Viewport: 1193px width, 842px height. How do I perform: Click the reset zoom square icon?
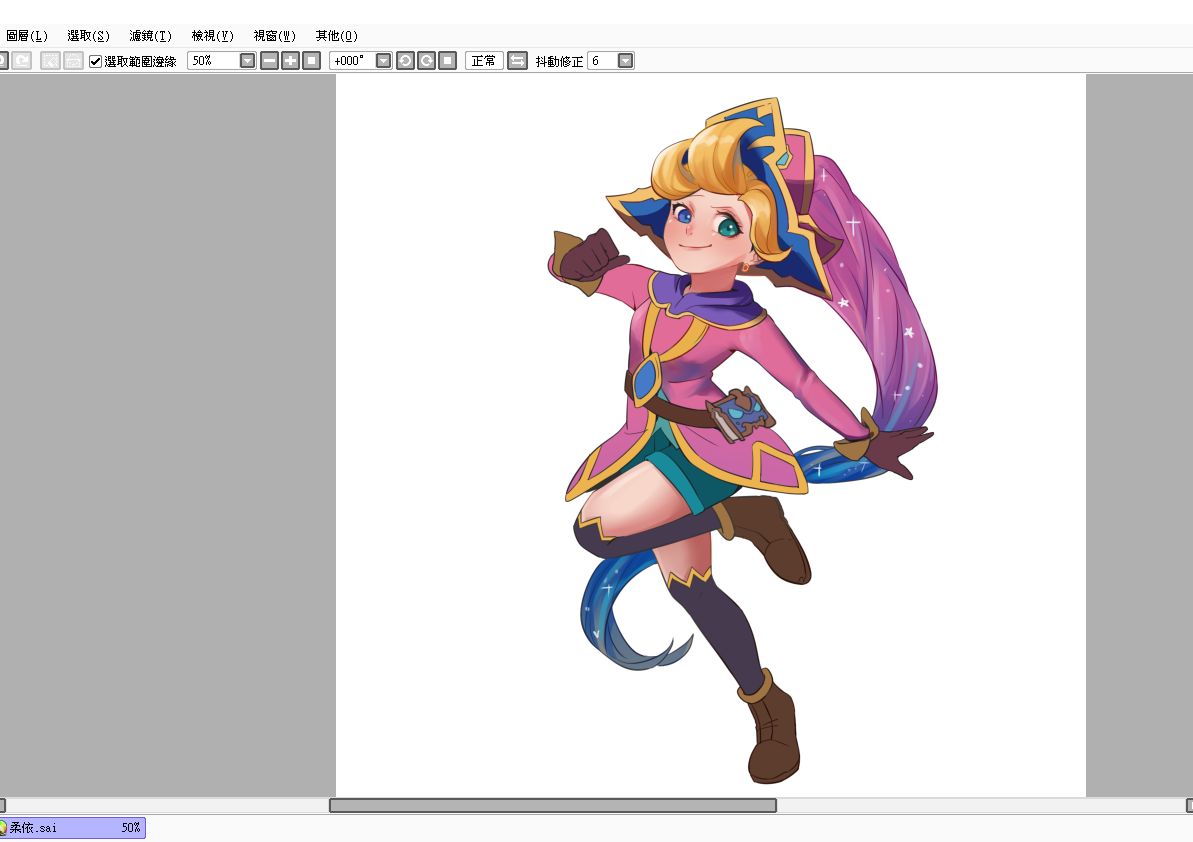tap(311, 61)
